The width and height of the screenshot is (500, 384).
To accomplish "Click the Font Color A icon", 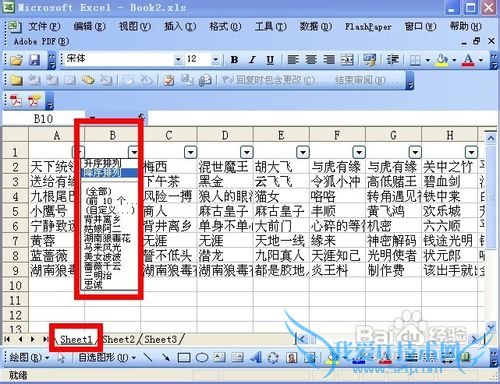I will [x=468, y=60].
